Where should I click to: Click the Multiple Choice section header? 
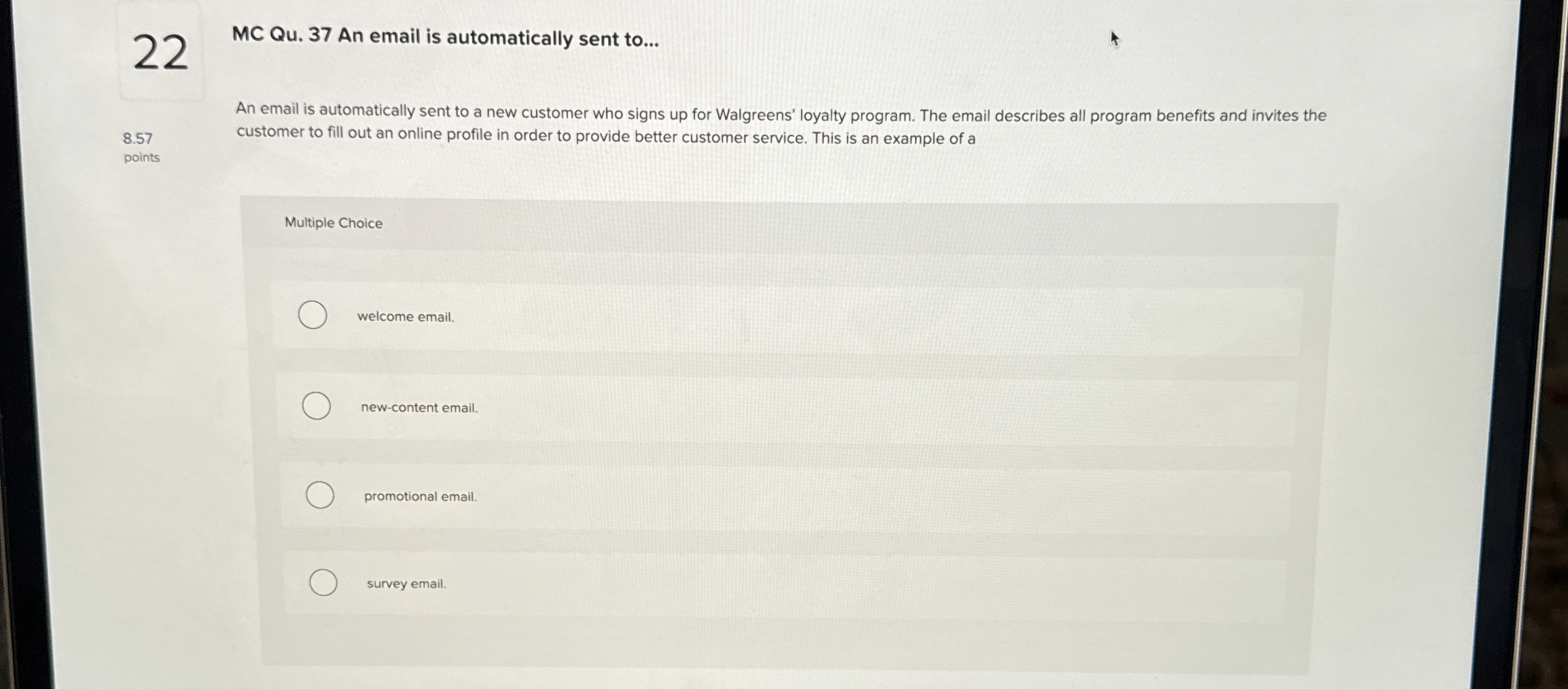[334, 223]
